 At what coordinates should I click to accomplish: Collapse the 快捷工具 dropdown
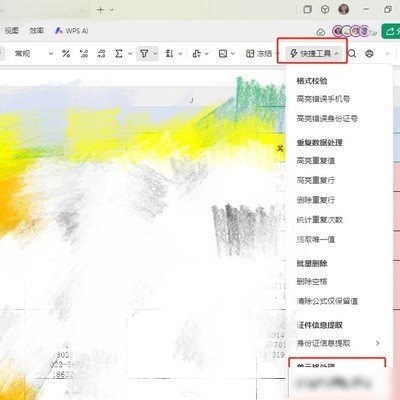[337, 54]
